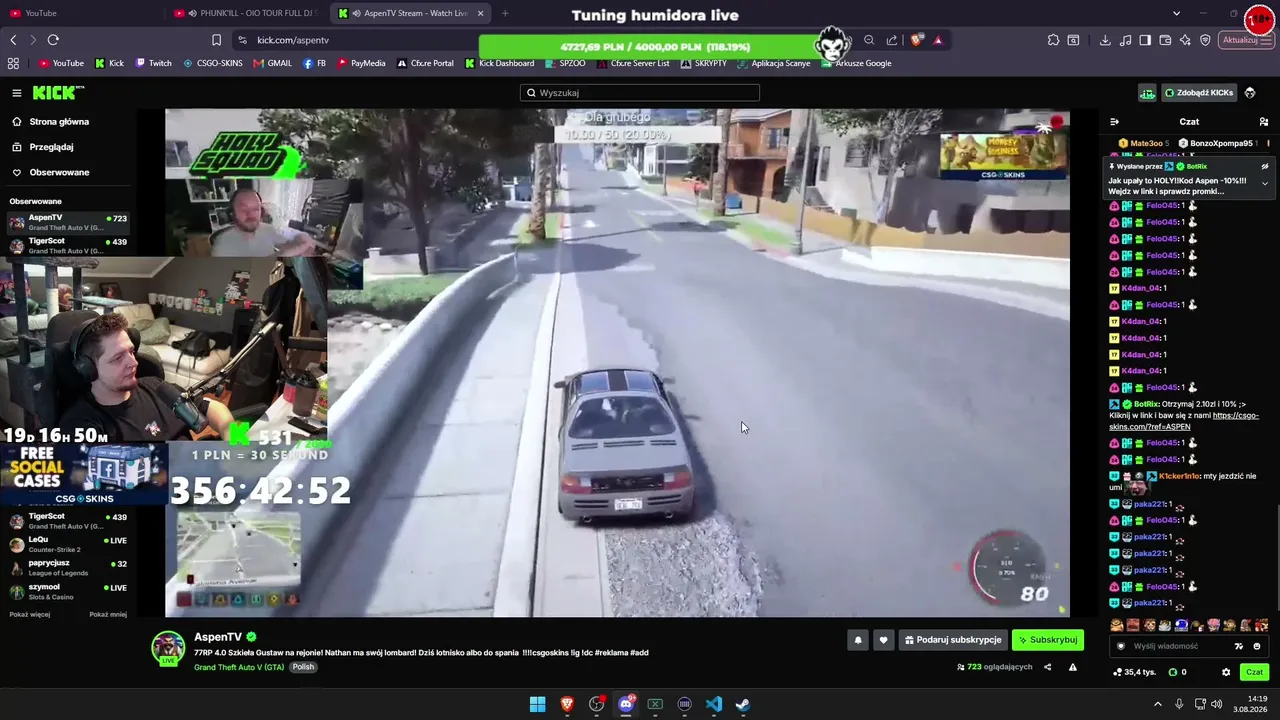This screenshot has height=720, width=1280.
Task: Click the AspenTV streamer avatar below video
Action: (x=168, y=647)
